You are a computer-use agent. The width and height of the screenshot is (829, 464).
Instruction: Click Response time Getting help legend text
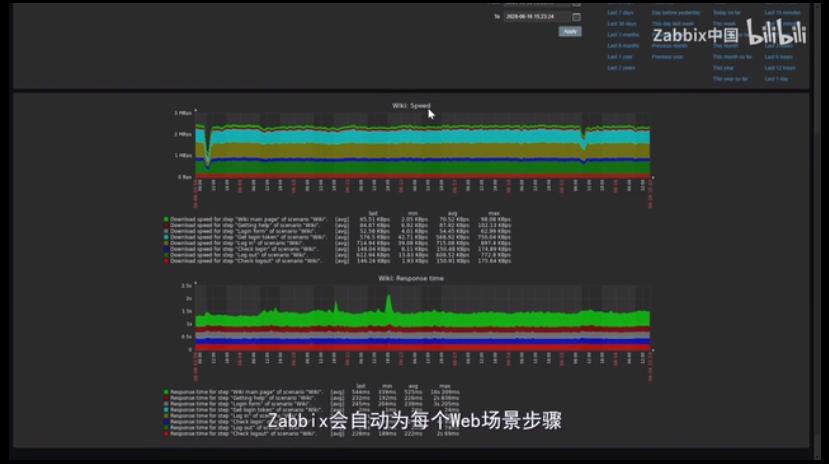[x=243, y=398]
